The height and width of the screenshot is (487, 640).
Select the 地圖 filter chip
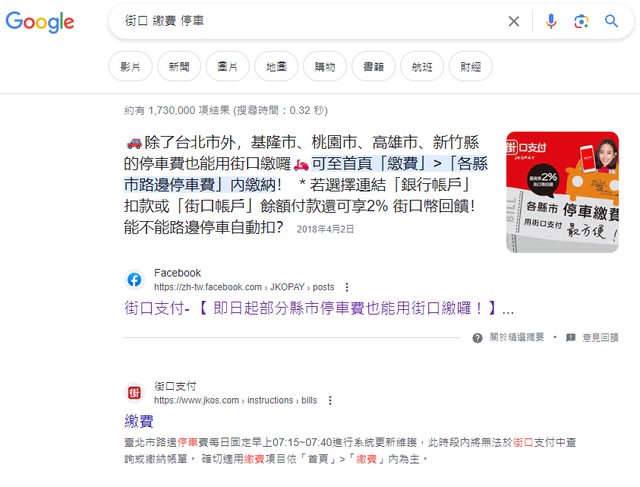click(276, 66)
